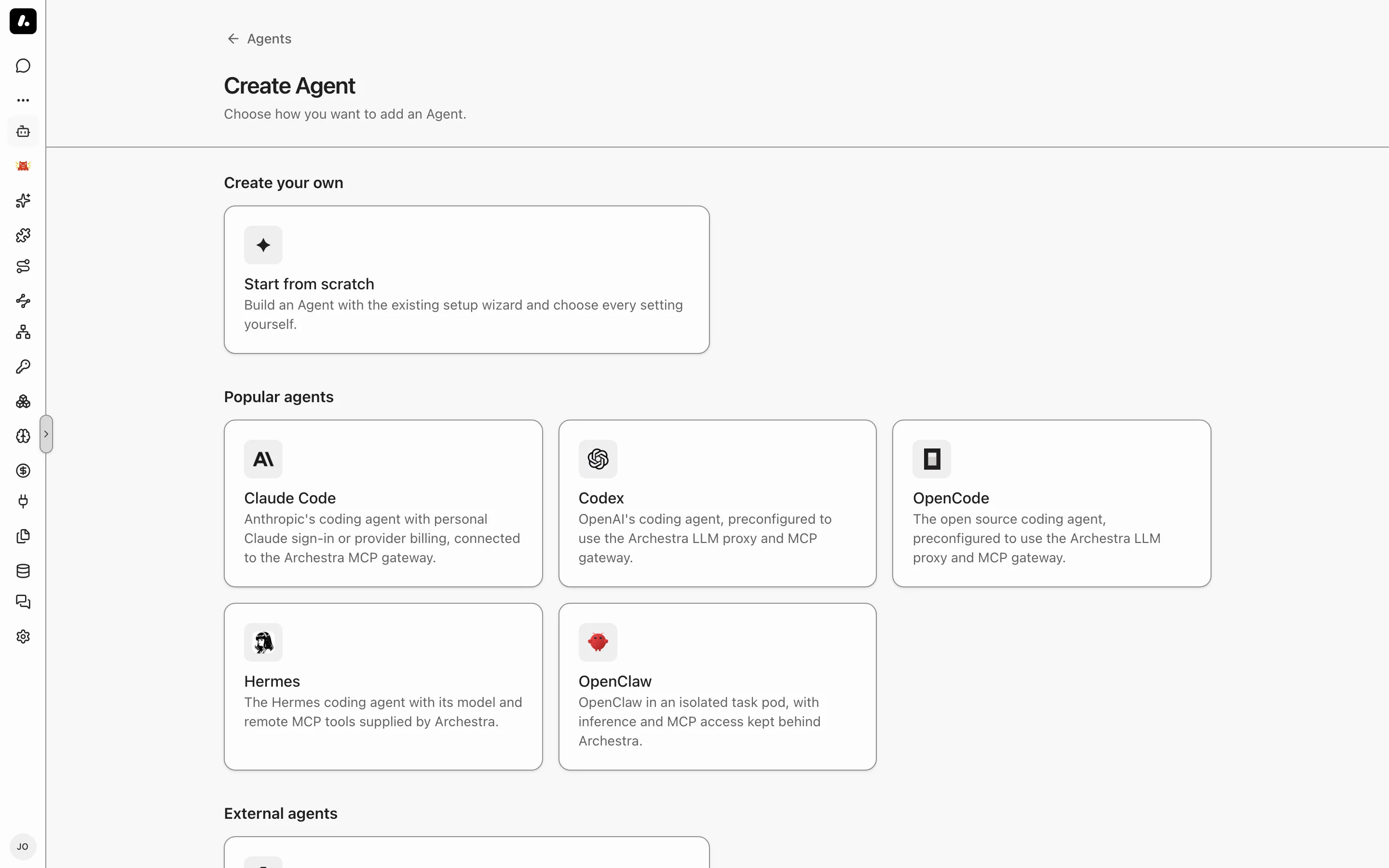Open the chat bubble icon in the sidebar
1389x868 pixels.
[23, 66]
